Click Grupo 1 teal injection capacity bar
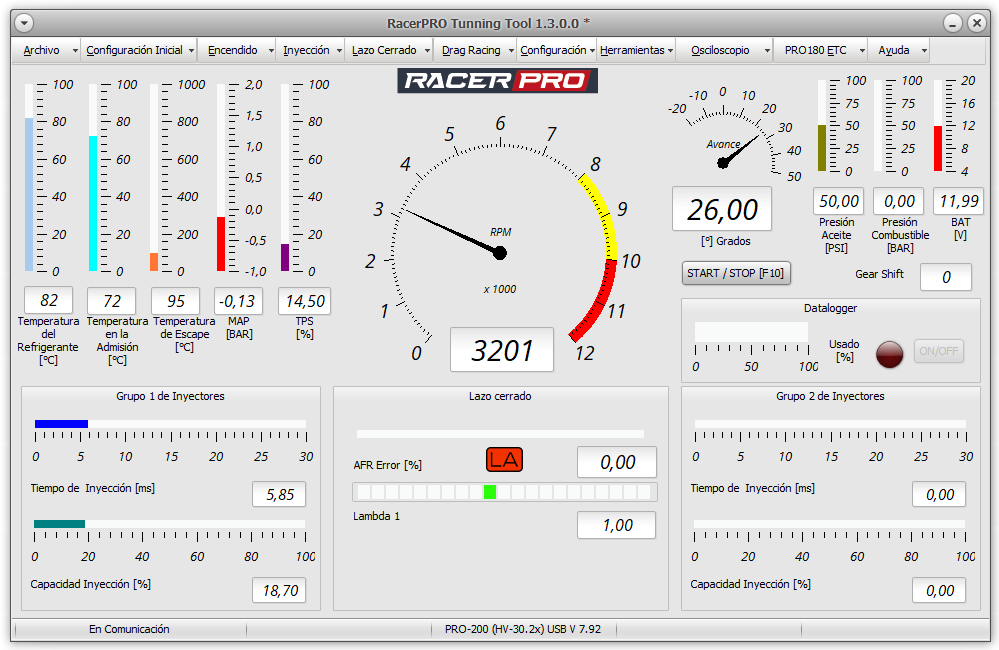 pos(169,524)
